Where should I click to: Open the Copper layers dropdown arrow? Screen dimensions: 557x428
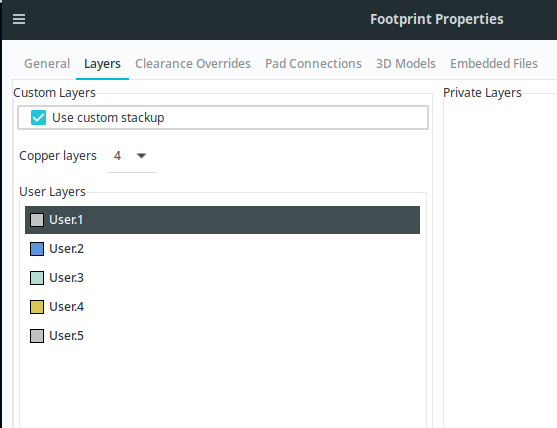point(141,156)
